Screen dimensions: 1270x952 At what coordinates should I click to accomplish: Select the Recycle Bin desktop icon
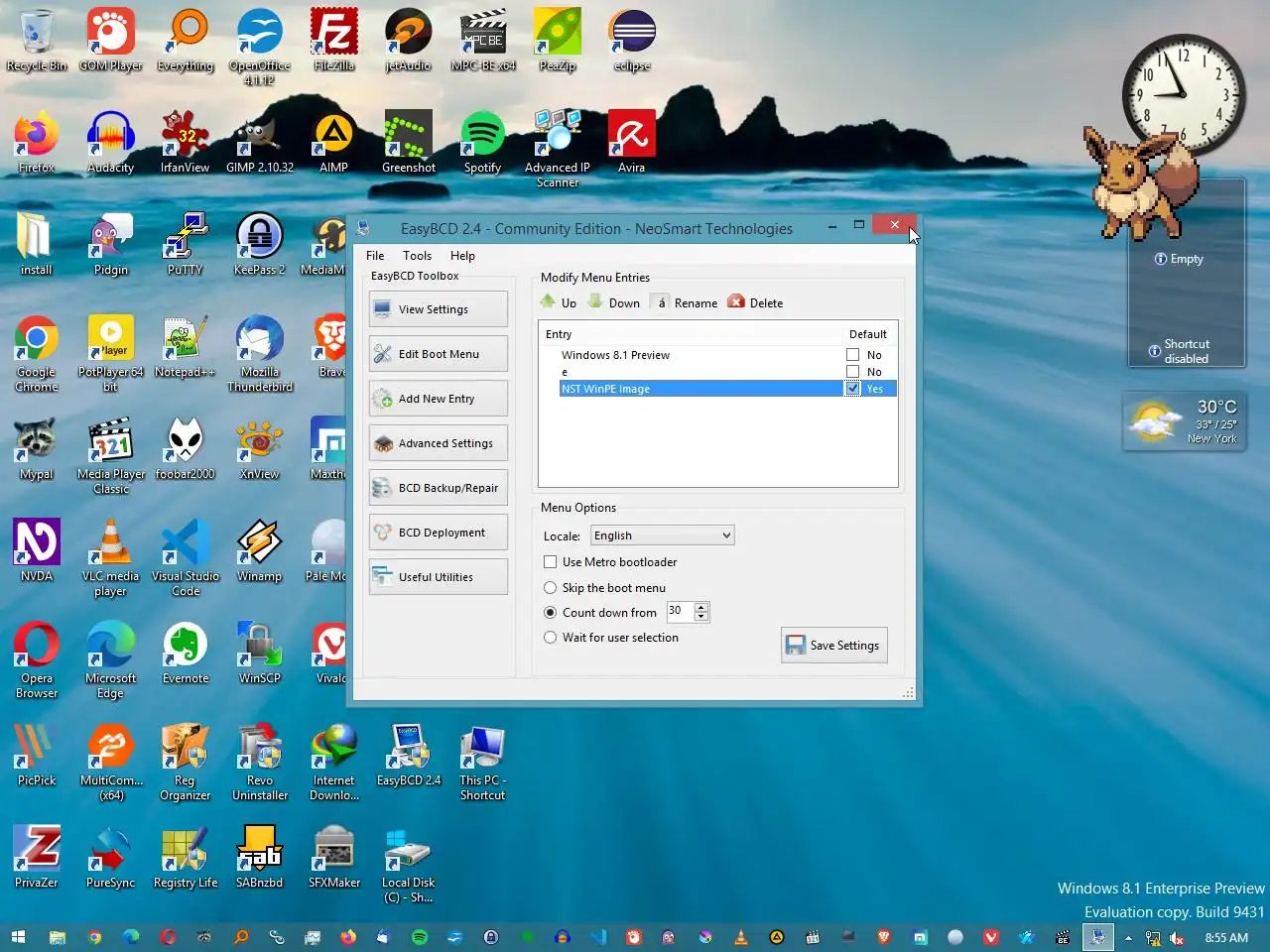point(37,41)
